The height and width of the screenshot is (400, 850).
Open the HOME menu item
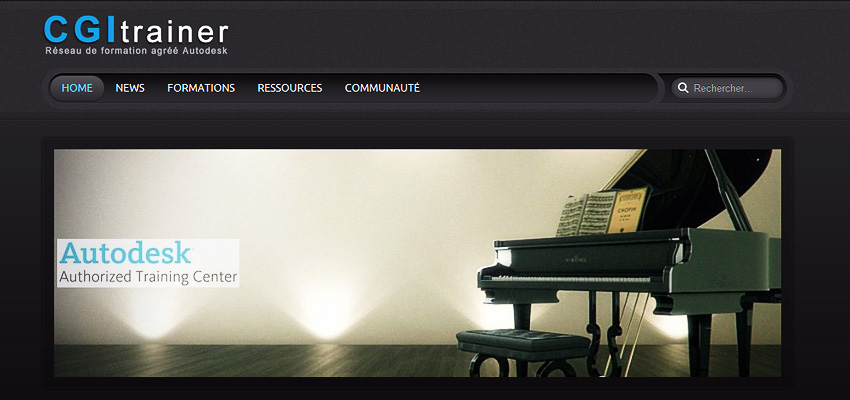77,88
